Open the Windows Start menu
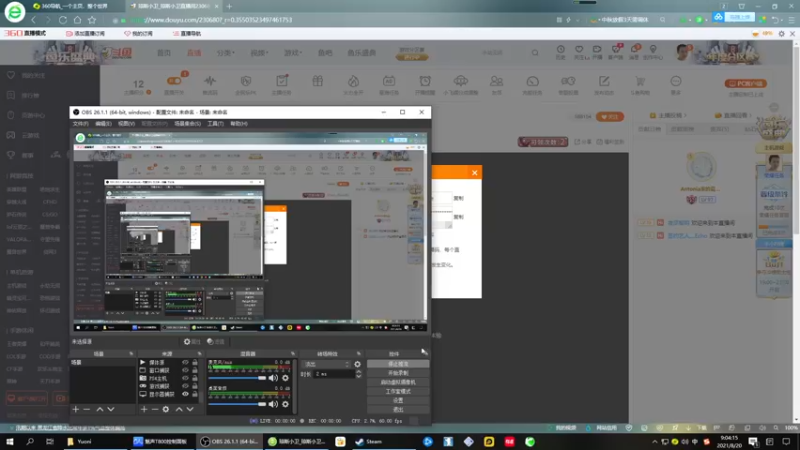 point(10,441)
